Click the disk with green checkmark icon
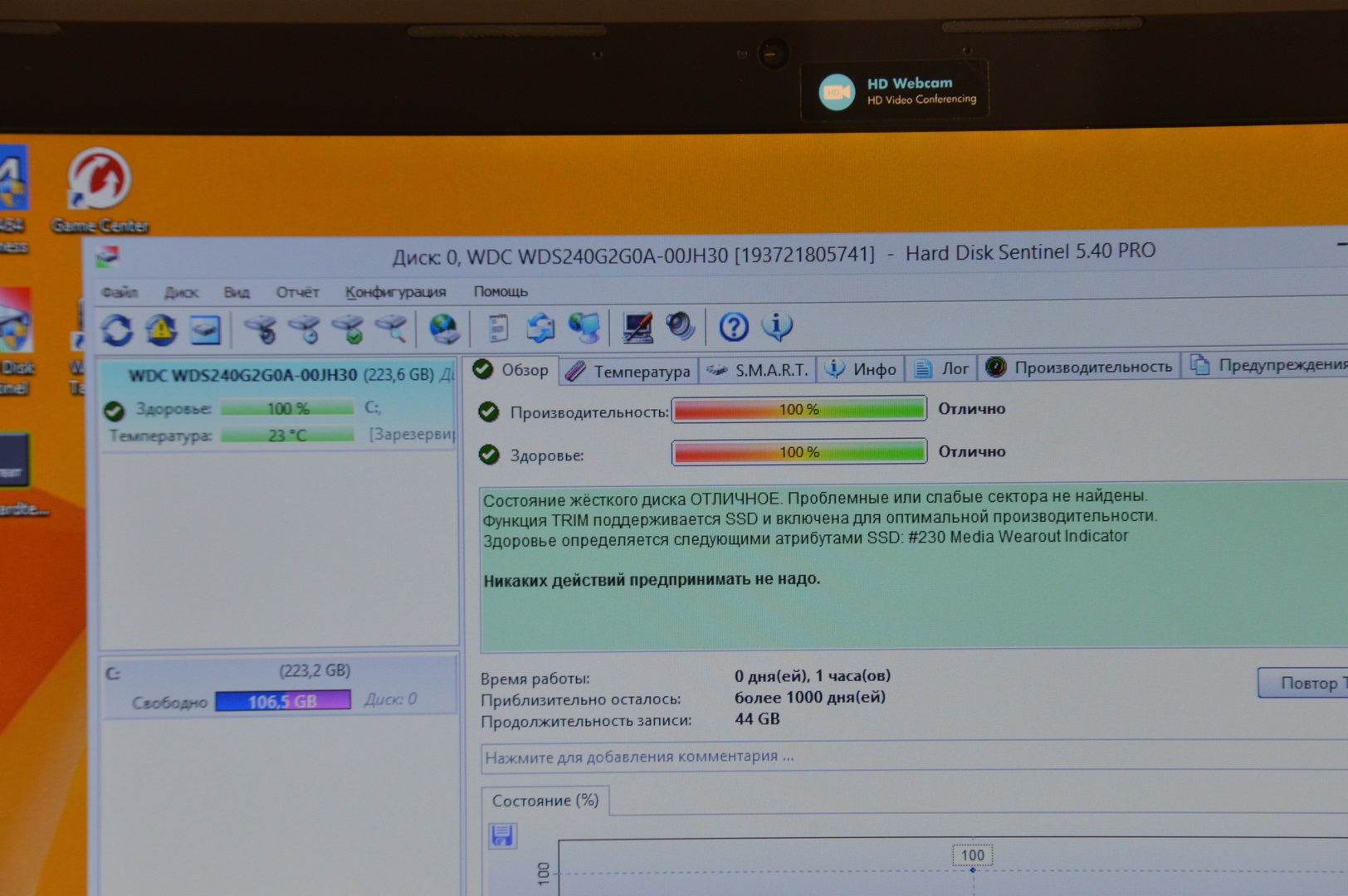 pyautogui.click(x=349, y=329)
